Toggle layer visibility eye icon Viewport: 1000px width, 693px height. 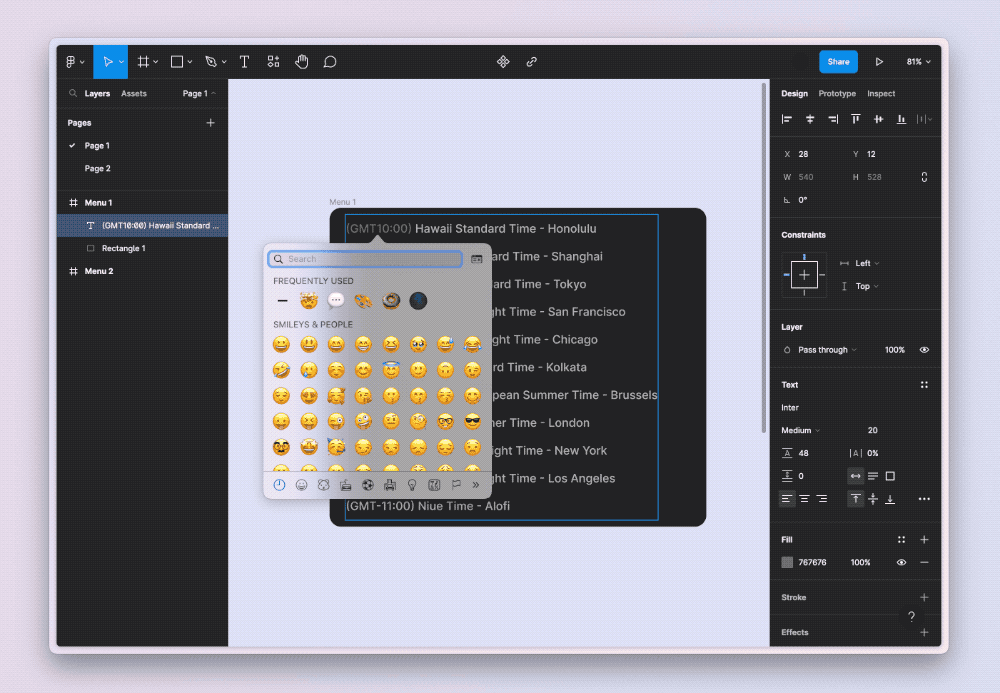tap(924, 350)
